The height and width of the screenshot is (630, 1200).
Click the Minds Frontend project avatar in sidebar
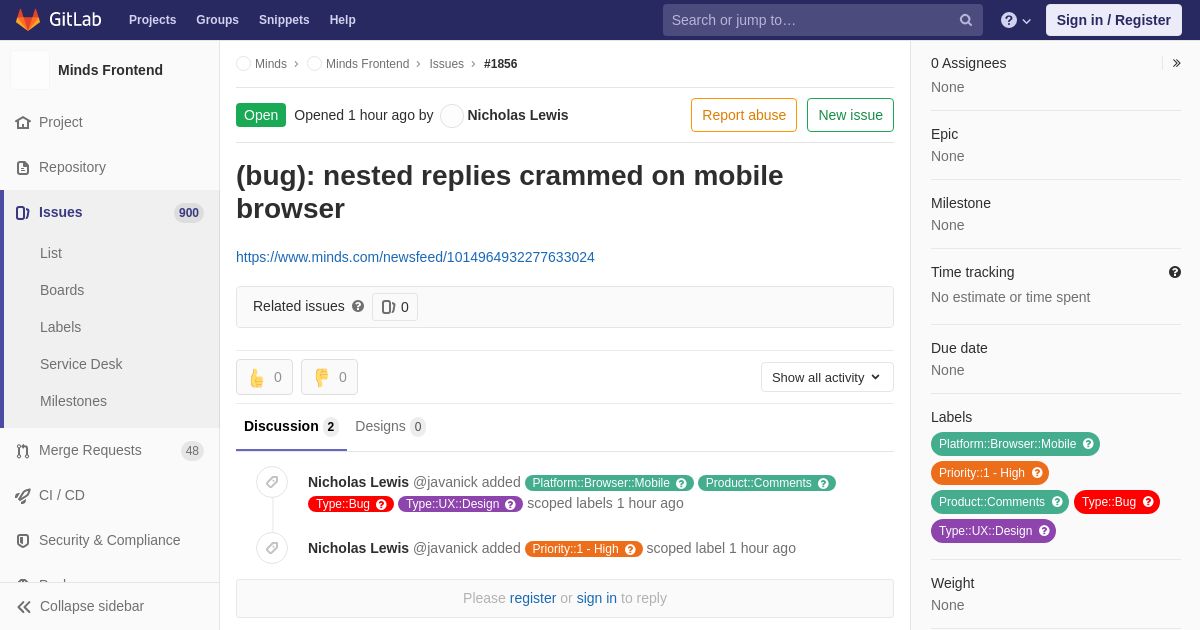[x=30, y=70]
